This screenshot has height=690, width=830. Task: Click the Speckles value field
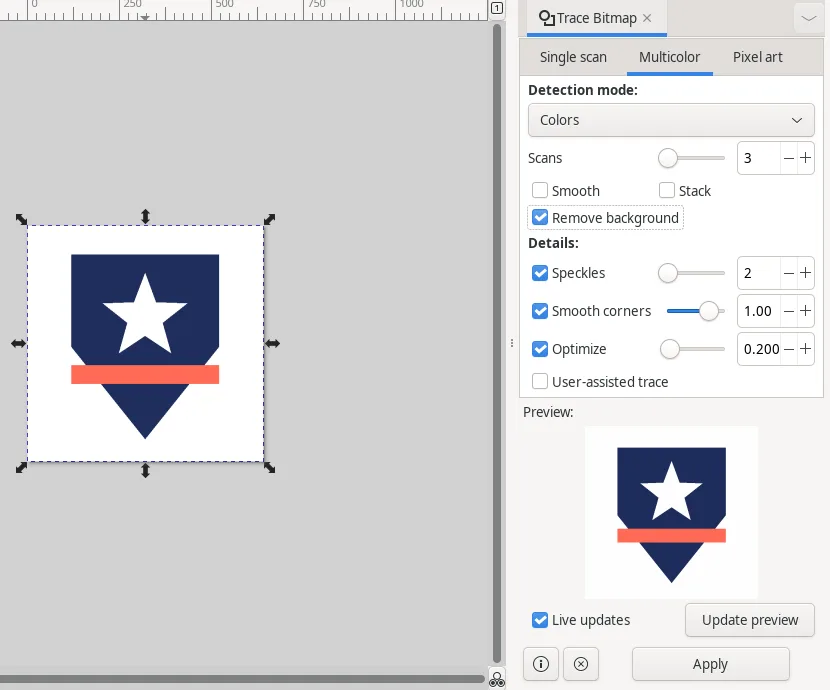[x=759, y=273]
